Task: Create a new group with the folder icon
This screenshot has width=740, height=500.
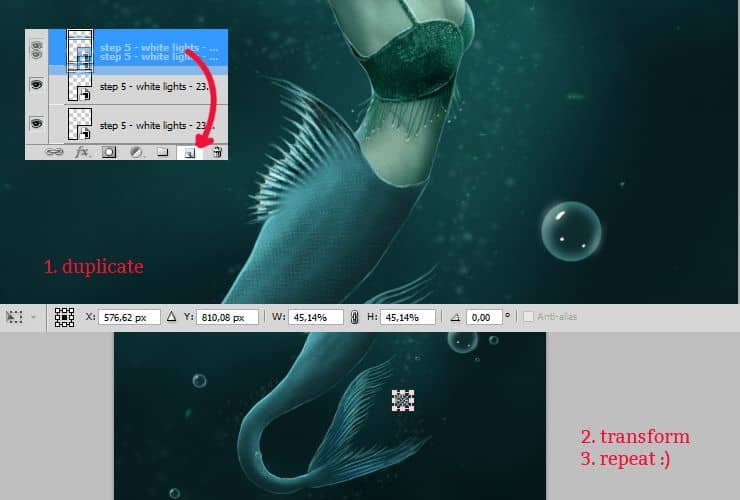Action: coord(163,152)
